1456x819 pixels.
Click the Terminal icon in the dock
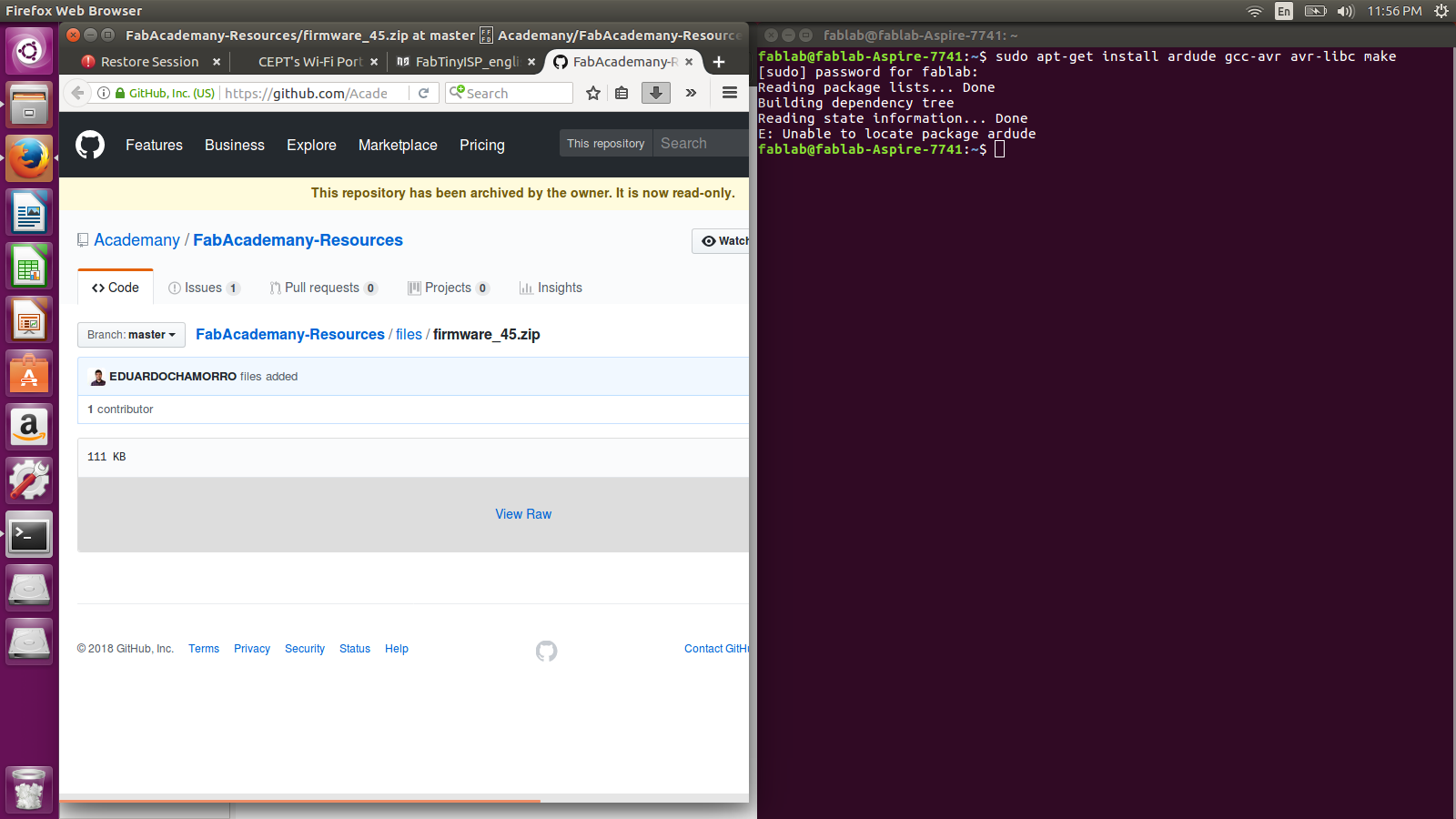click(x=29, y=535)
